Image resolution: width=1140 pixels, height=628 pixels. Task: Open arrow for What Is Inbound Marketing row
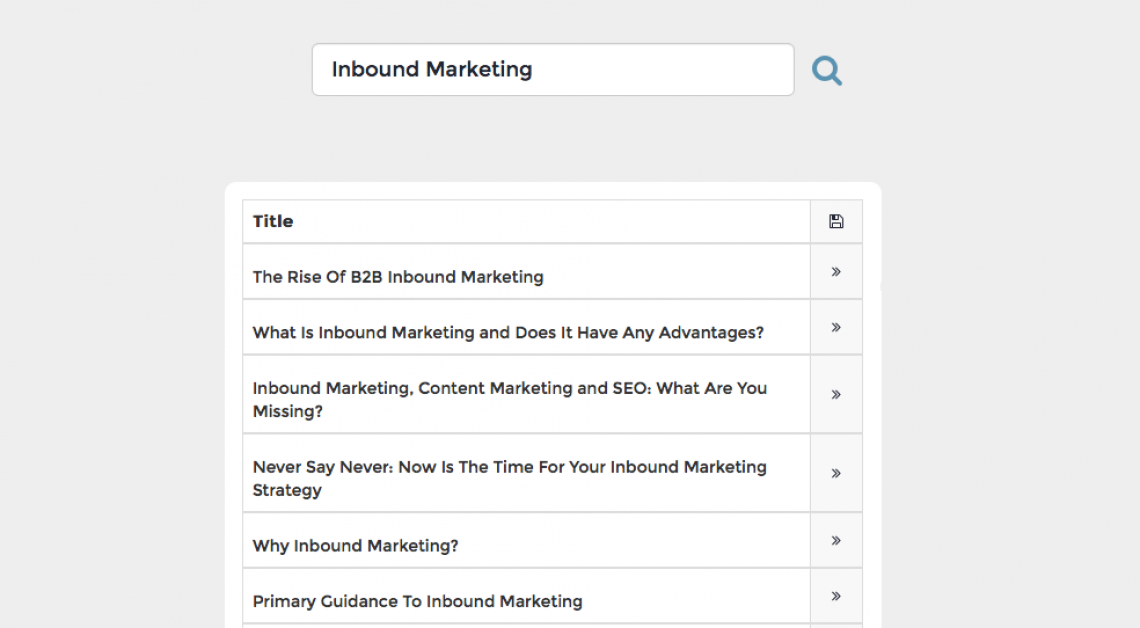(x=836, y=327)
